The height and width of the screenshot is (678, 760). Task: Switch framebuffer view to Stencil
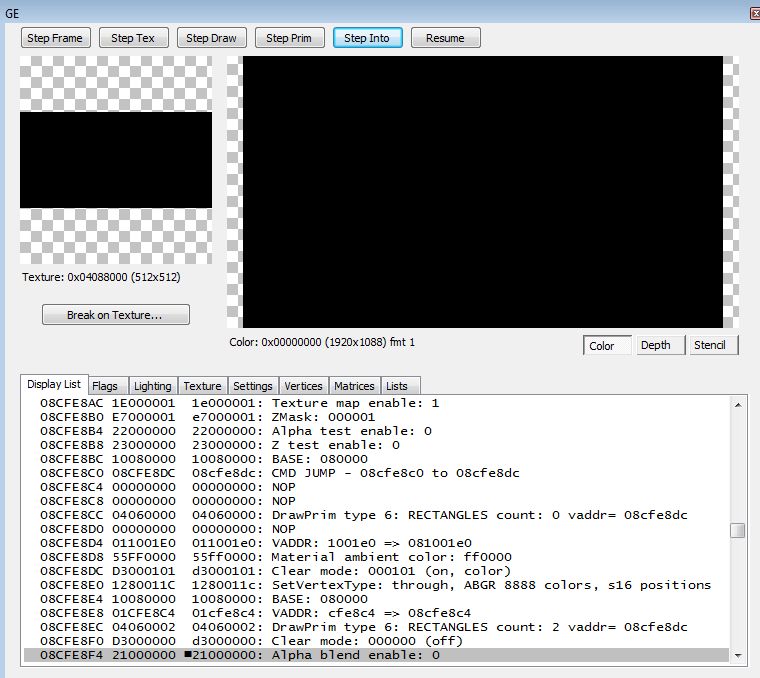pos(713,346)
